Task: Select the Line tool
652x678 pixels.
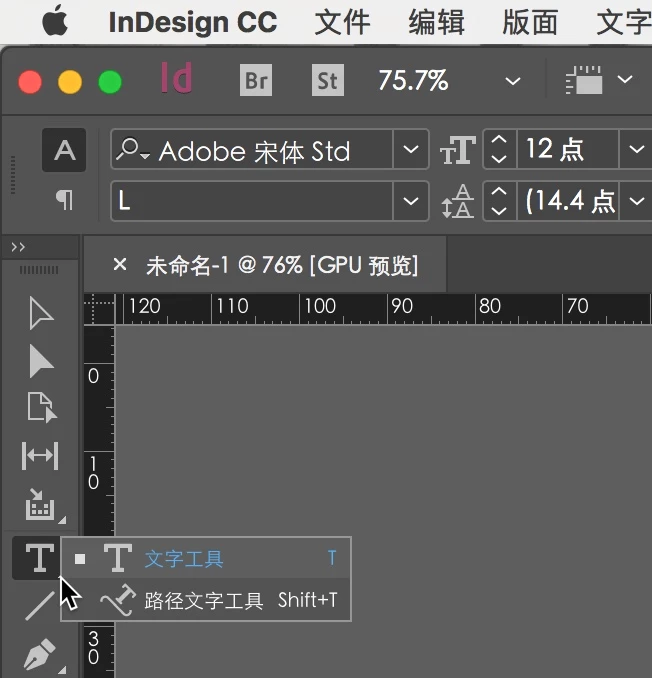Action: click(x=40, y=605)
